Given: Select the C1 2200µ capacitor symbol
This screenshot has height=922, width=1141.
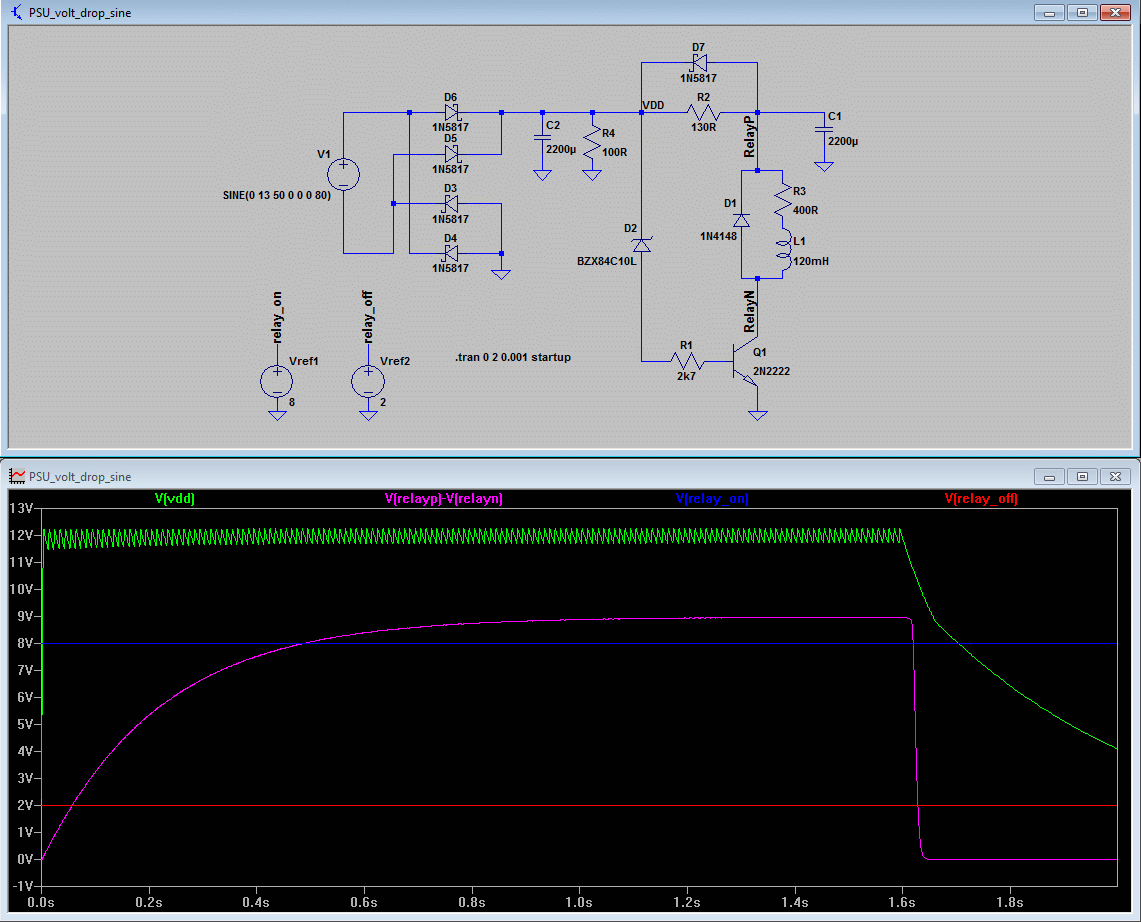Looking at the screenshot, I should point(823,129).
